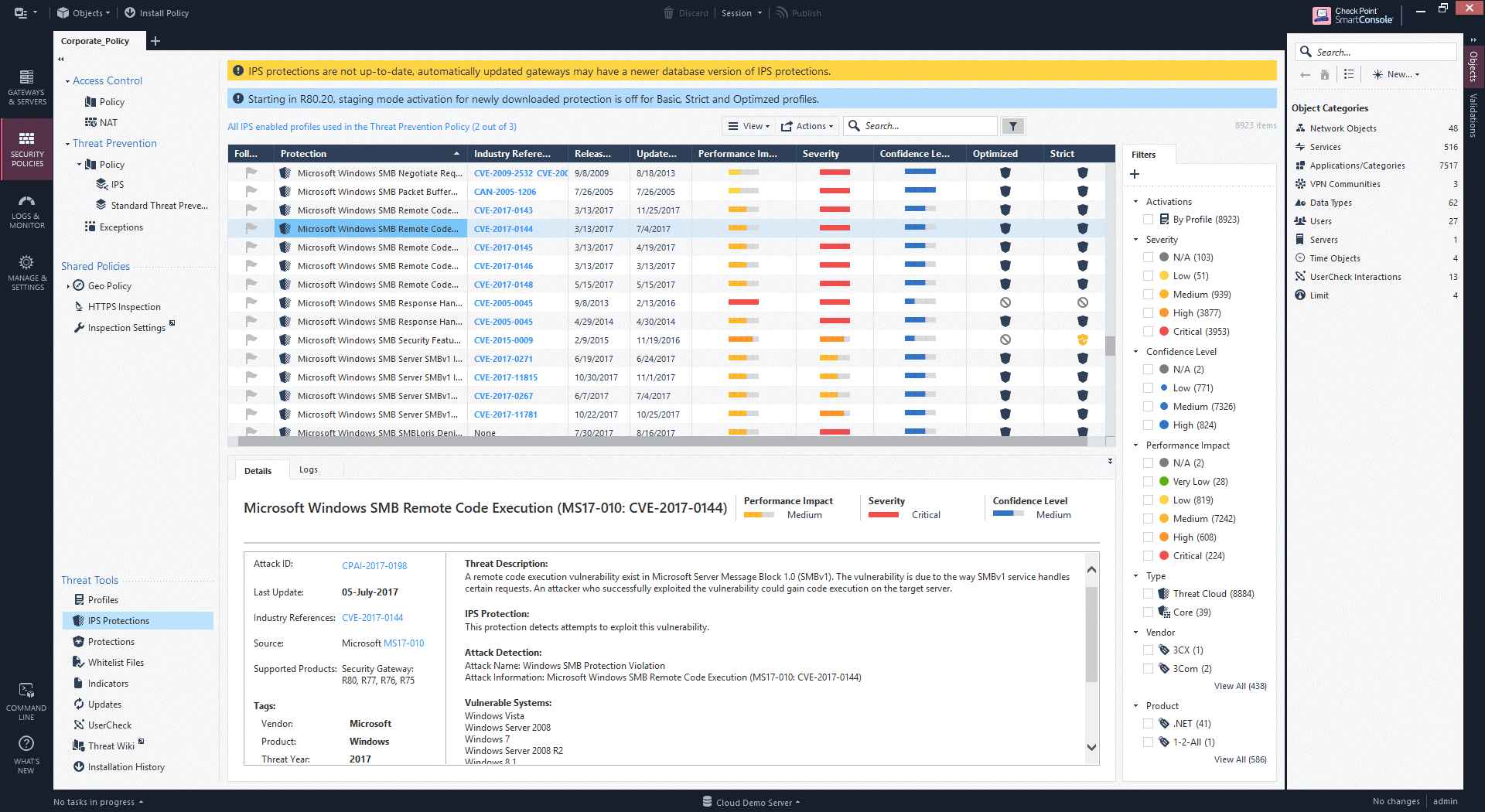Select the Details tab
Viewport: 1485px width, 812px height.
tap(258, 470)
